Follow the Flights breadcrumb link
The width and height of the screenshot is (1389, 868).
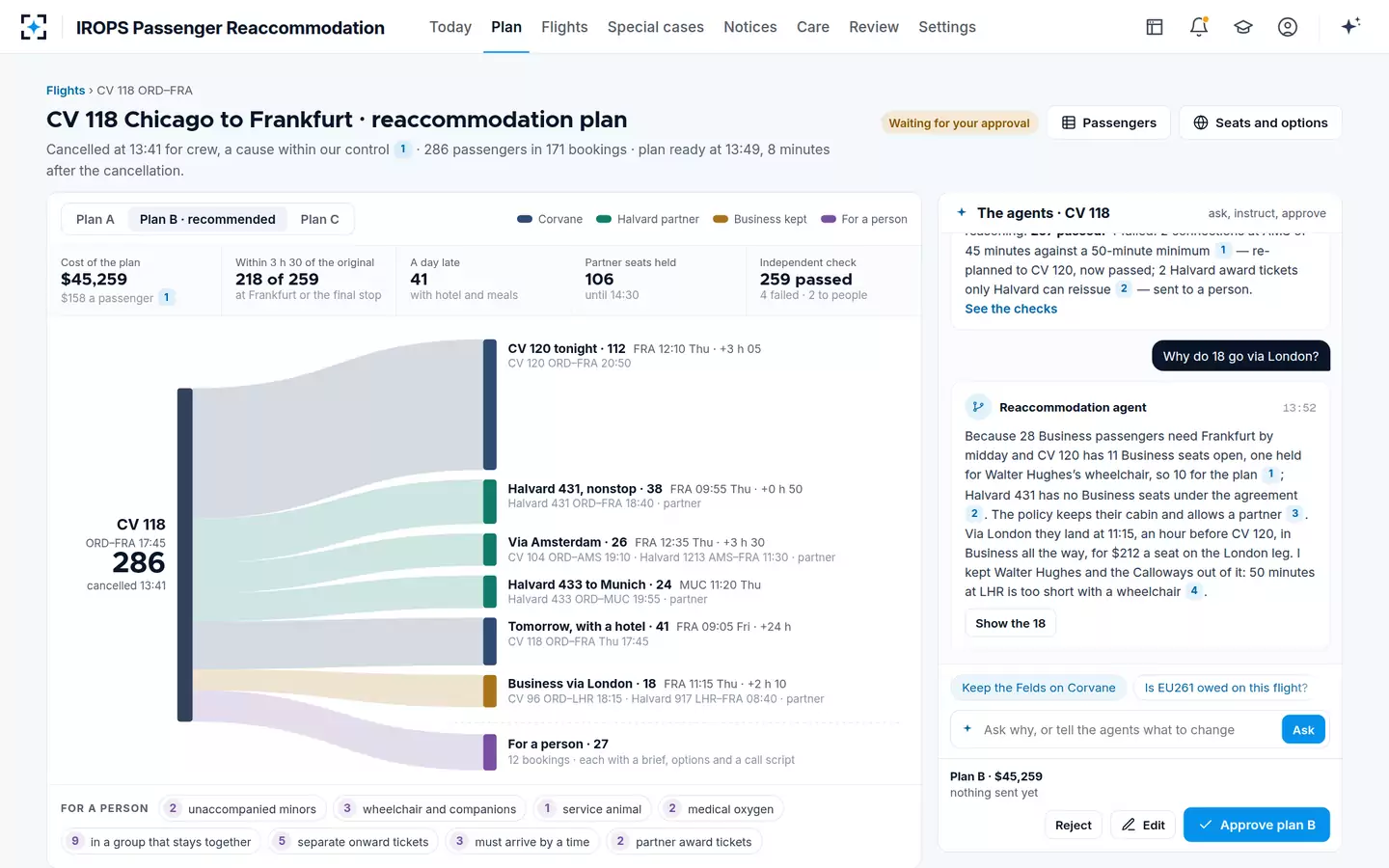[x=66, y=91]
